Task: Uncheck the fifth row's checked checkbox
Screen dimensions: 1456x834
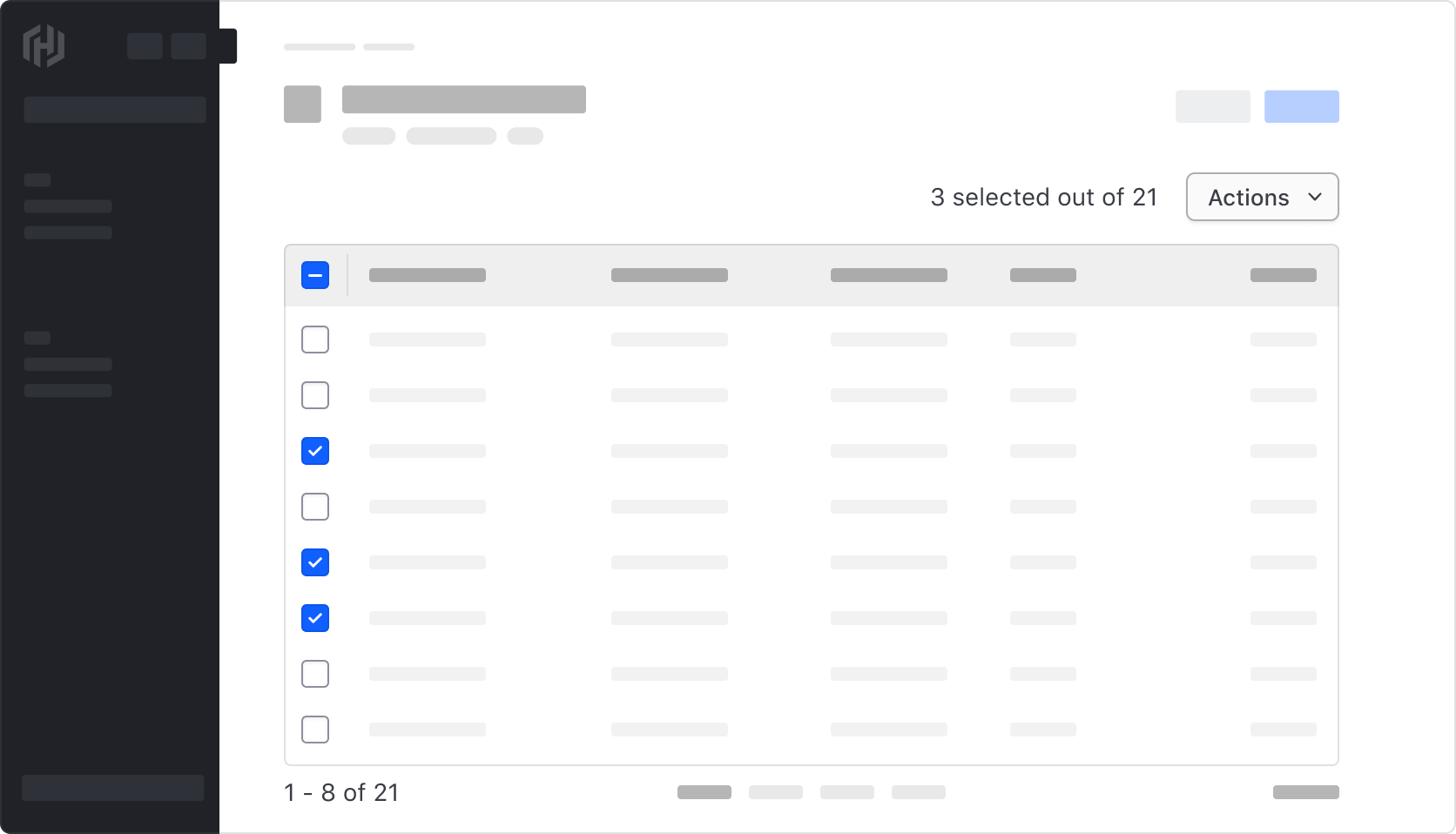Action: pyautogui.click(x=315, y=562)
